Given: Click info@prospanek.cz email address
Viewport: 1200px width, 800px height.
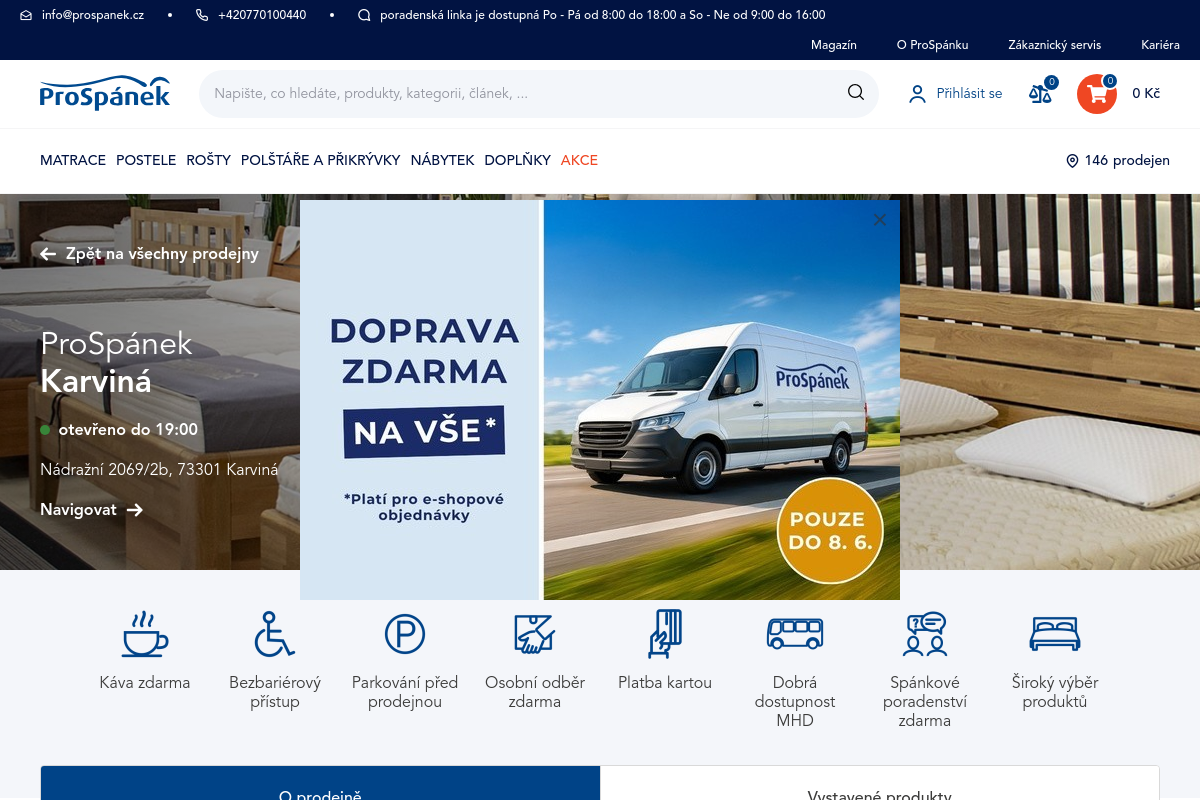Looking at the screenshot, I should [93, 15].
